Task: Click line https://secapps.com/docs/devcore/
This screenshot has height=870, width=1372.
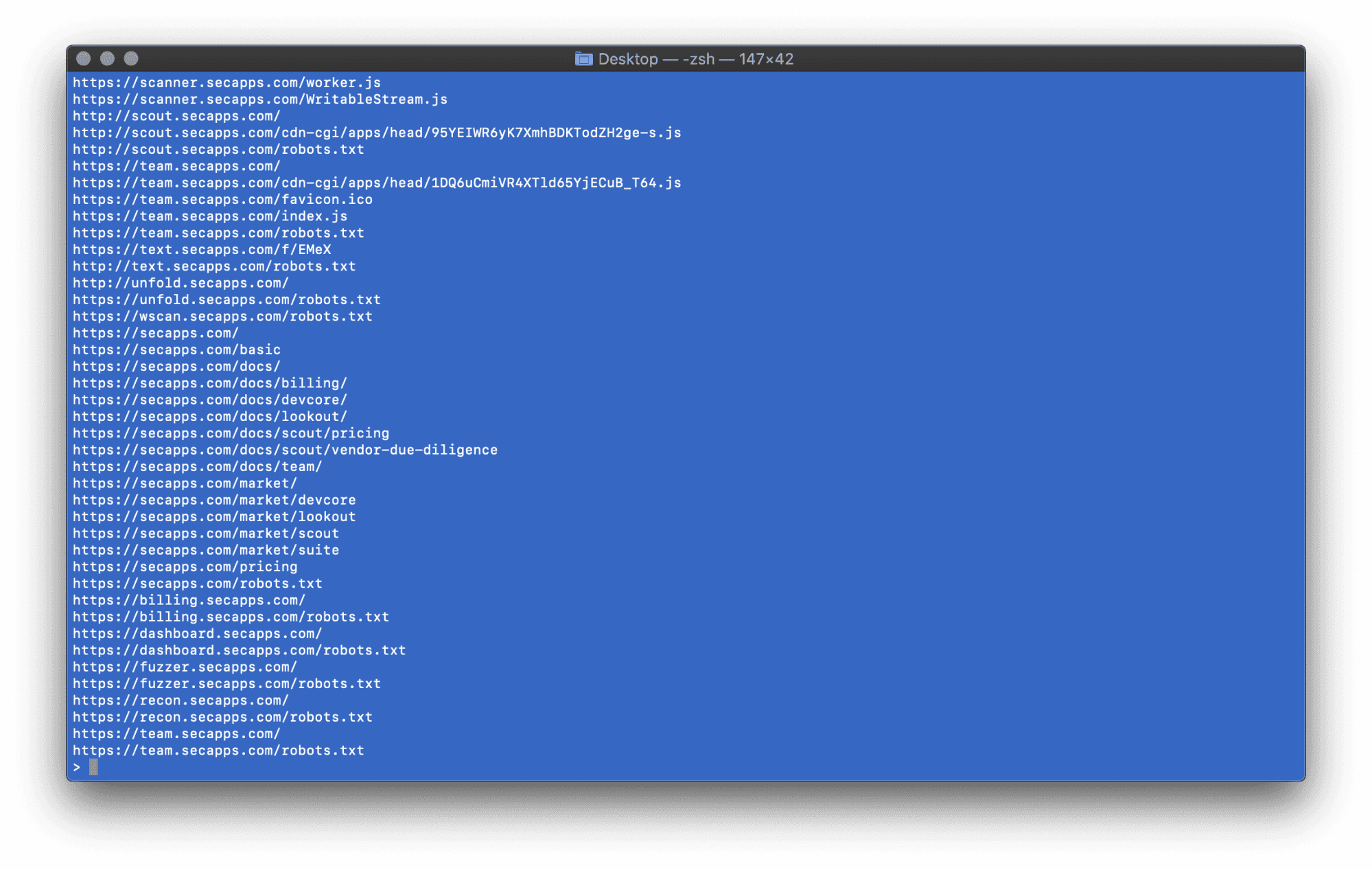Action: [x=210, y=400]
